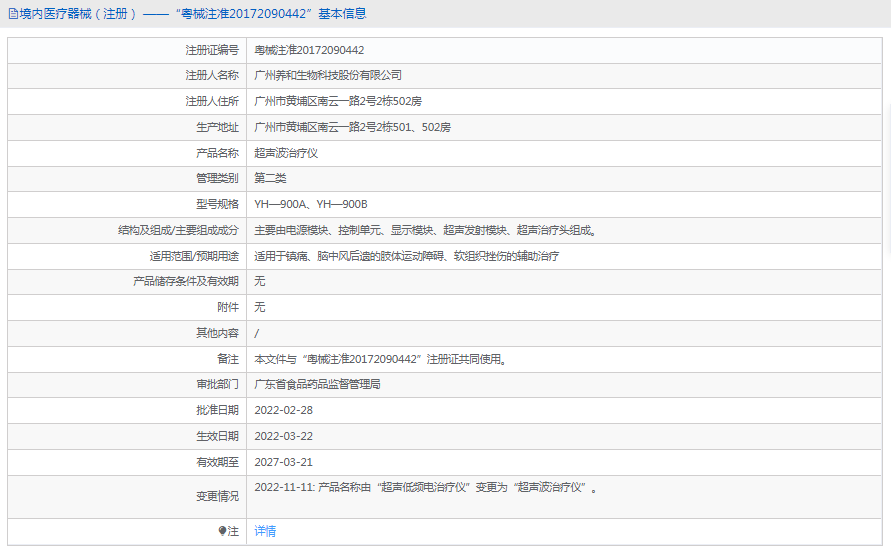Select model value YH—900A、YH—900B
The image size is (891, 553).
click(x=311, y=204)
